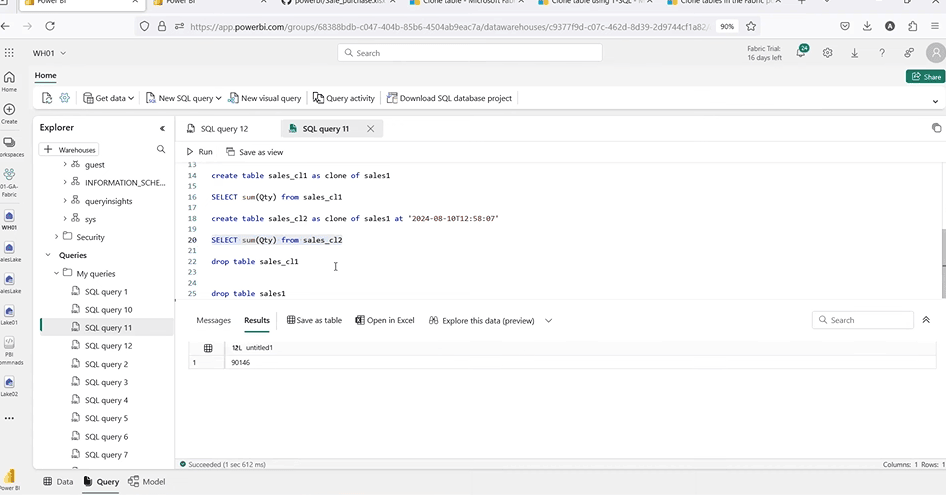Open the New SQL query dropdown
Screen dimensions: 946x495
[183, 98]
